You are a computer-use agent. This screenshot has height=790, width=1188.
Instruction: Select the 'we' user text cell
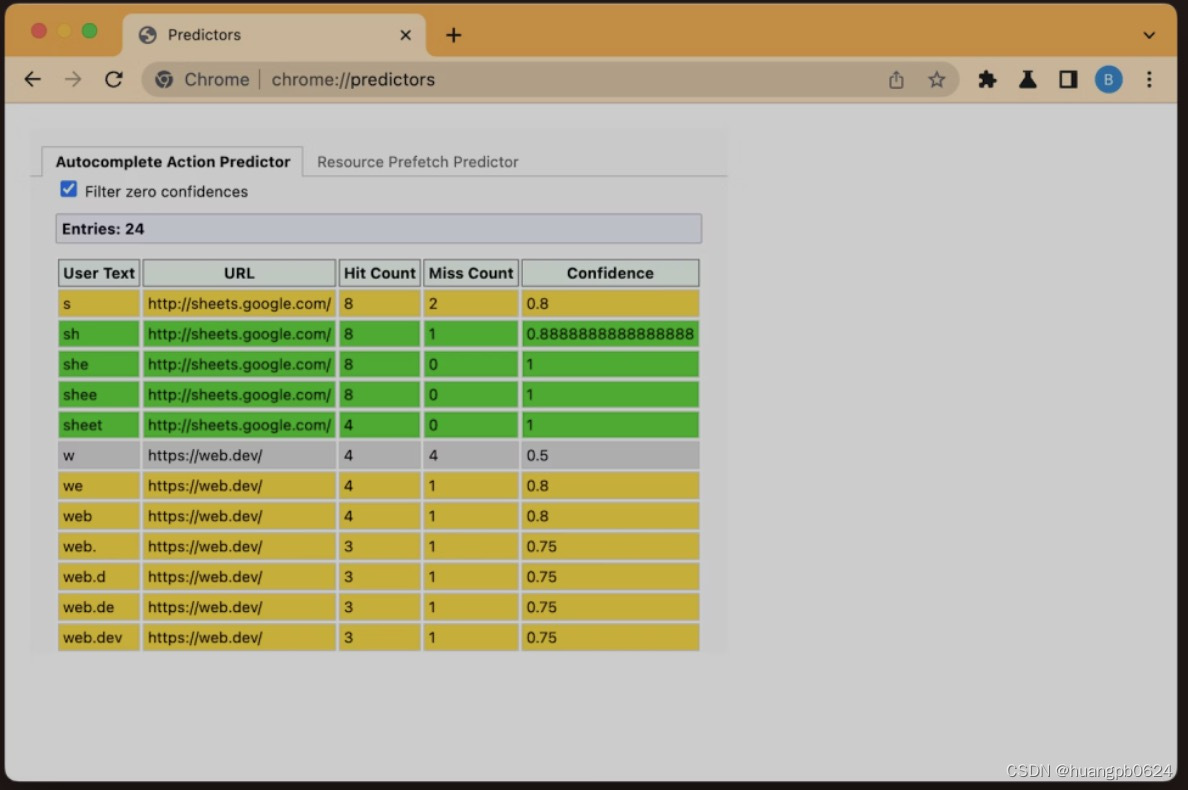coord(98,486)
